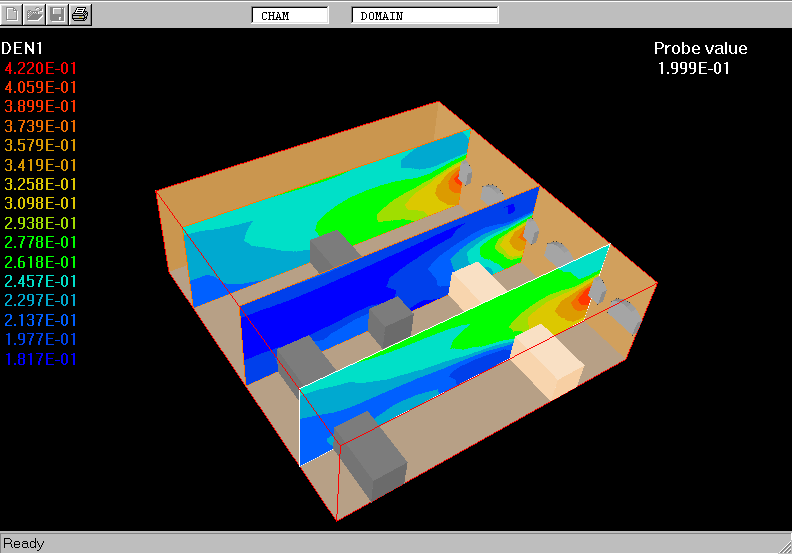Select the 4.220E-01 maximum legend value
Screen dimensions: 792x554
click(41, 68)
